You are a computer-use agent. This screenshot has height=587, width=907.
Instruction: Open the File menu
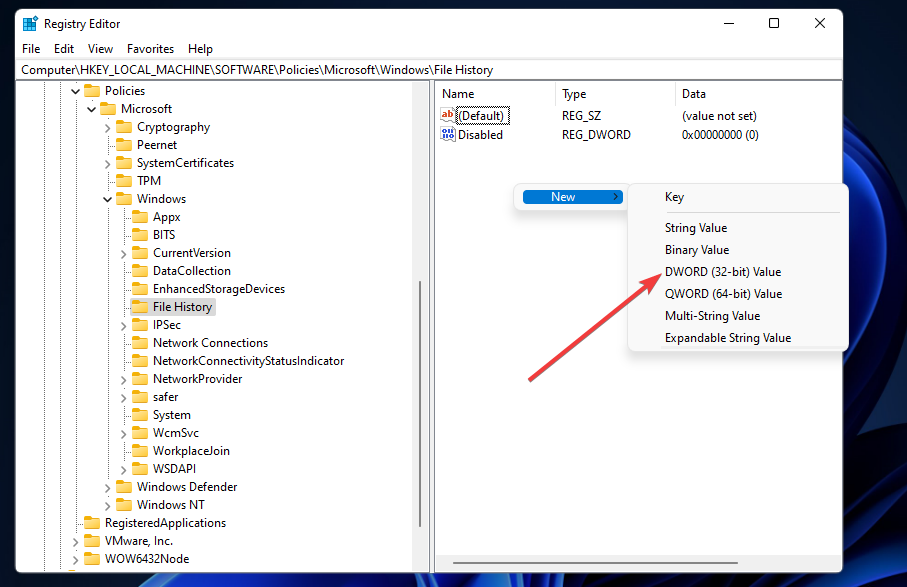click(x=31, y=49)
